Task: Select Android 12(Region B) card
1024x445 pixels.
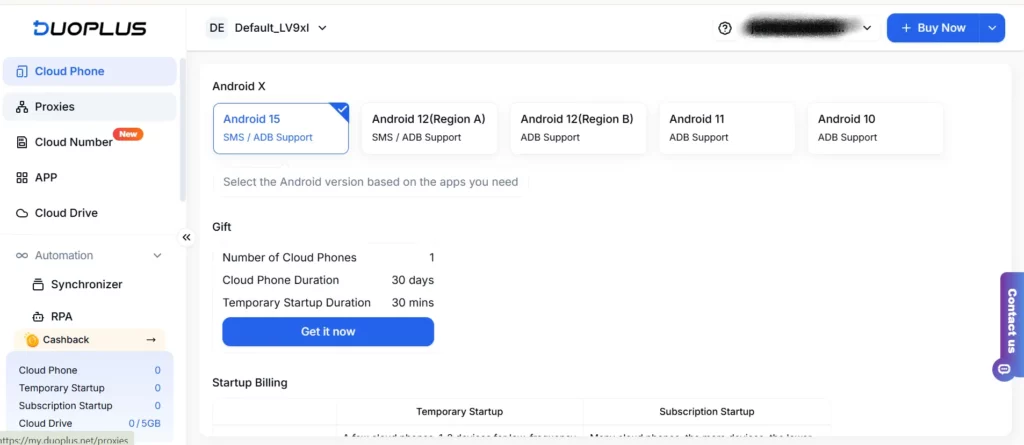Action: 578,128
